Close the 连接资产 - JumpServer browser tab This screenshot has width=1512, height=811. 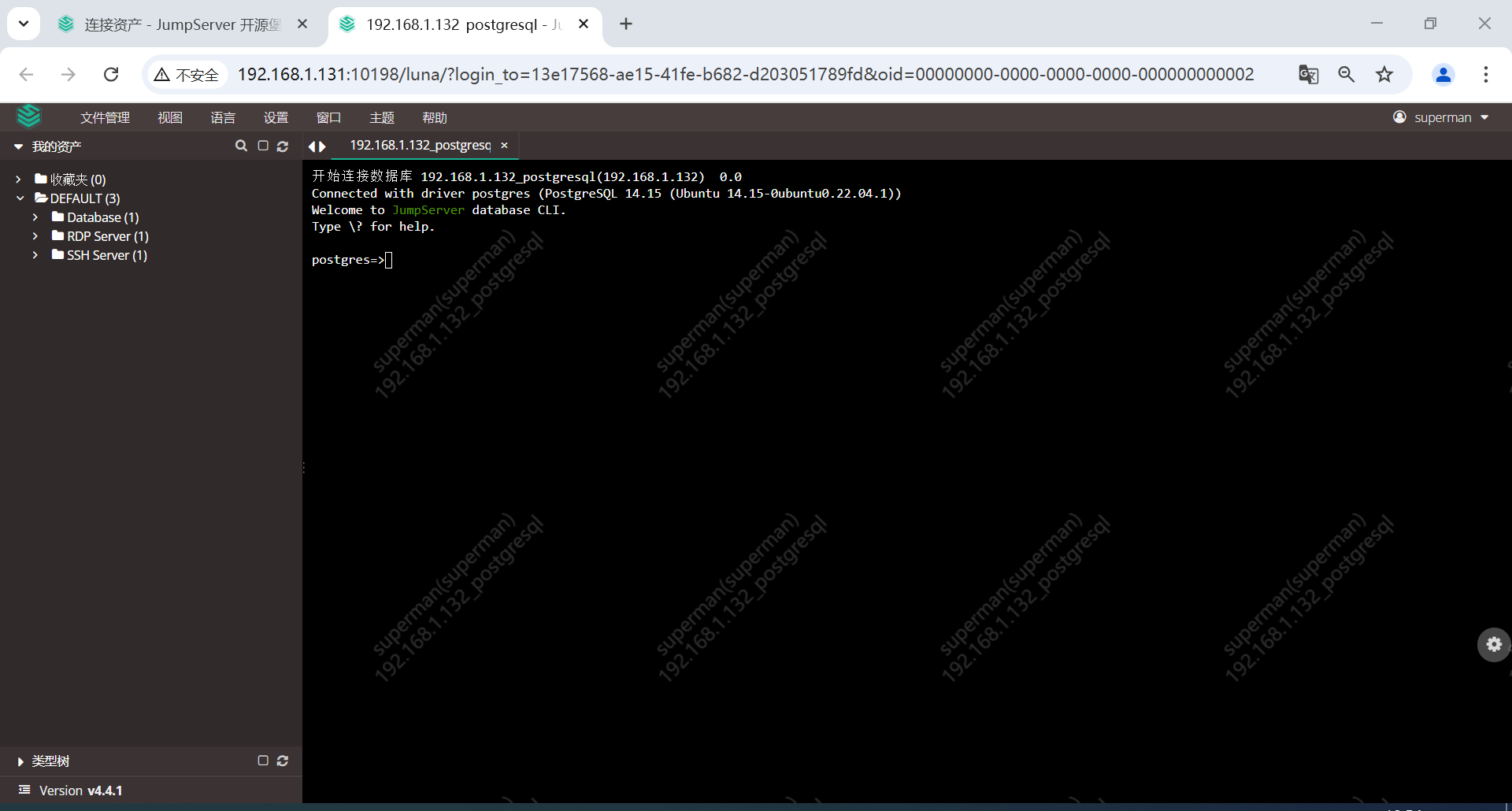click(x=302, y=24)
